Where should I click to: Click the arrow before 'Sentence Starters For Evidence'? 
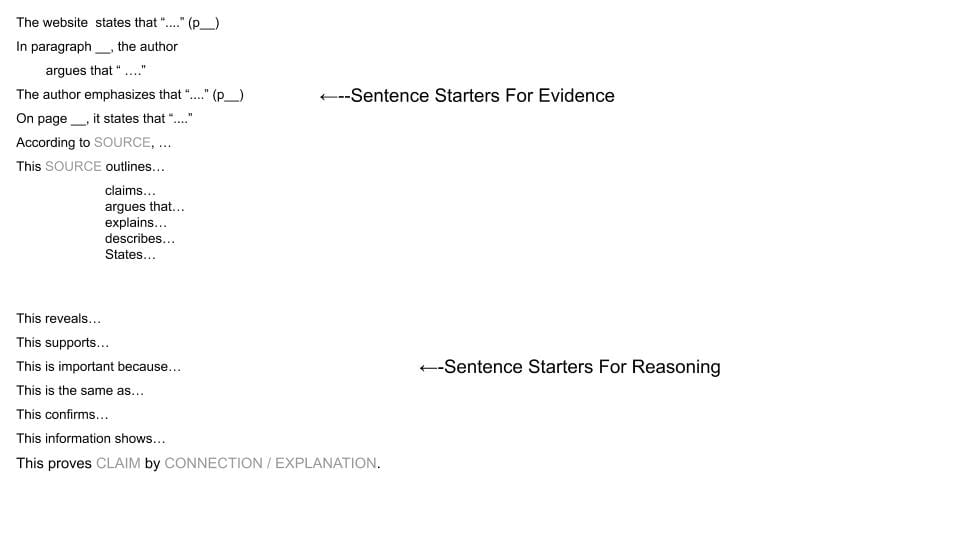point(334,96)
